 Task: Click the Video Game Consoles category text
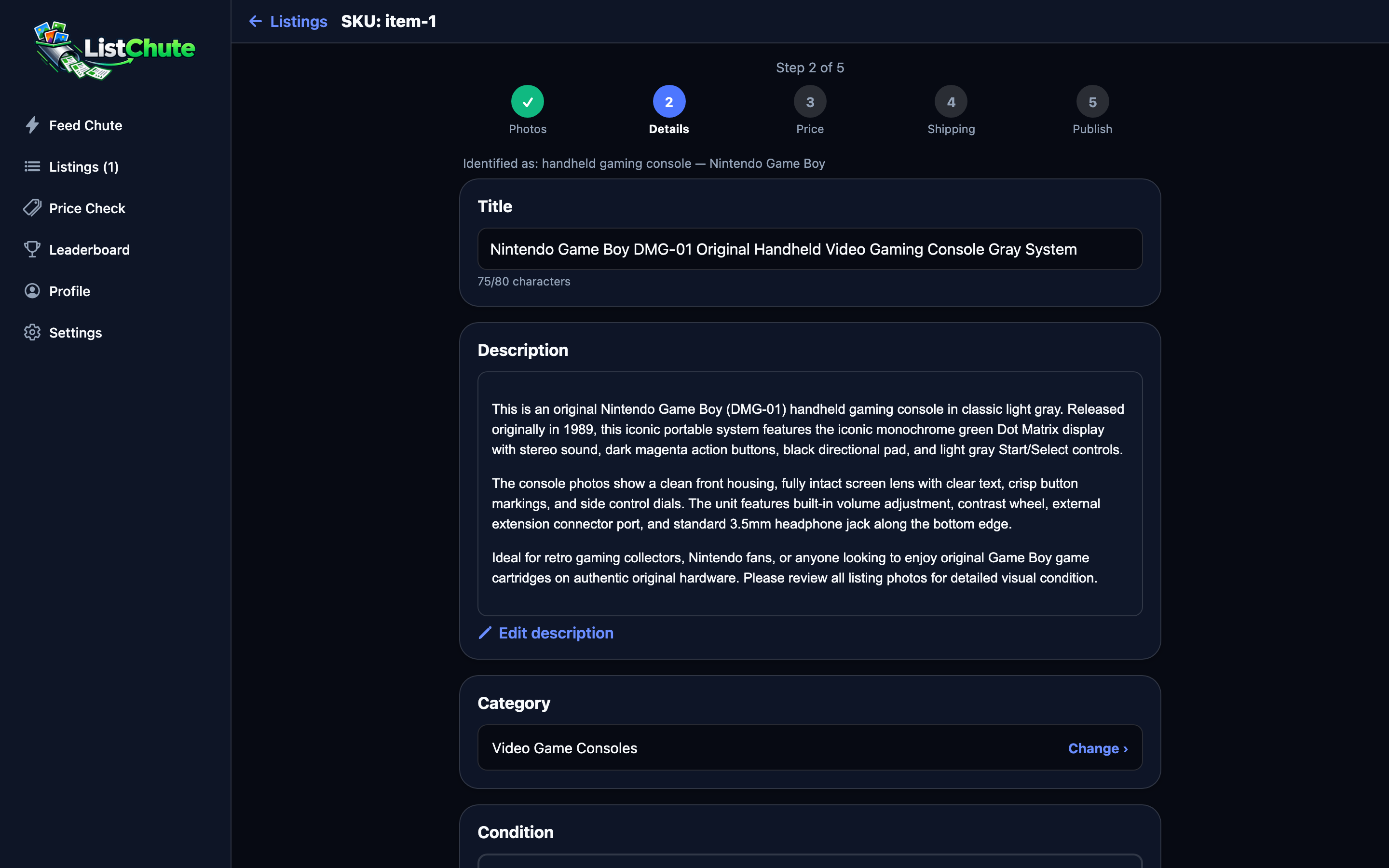564,748
